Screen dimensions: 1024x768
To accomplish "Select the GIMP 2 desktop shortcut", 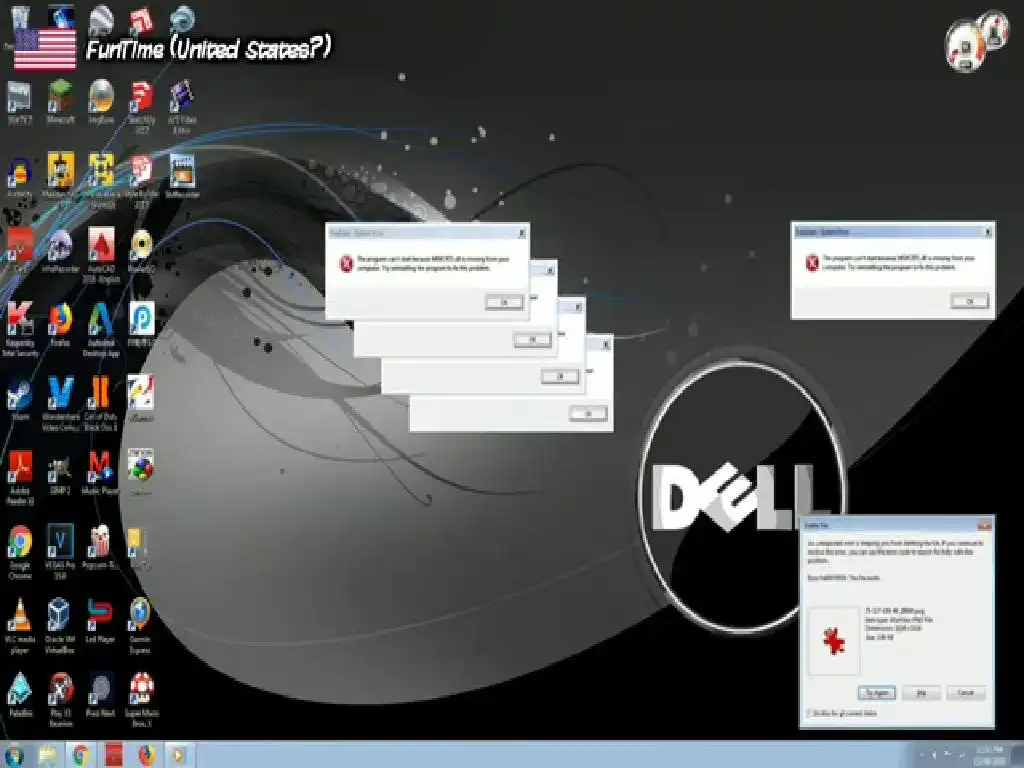I will (x=60, y=474).
